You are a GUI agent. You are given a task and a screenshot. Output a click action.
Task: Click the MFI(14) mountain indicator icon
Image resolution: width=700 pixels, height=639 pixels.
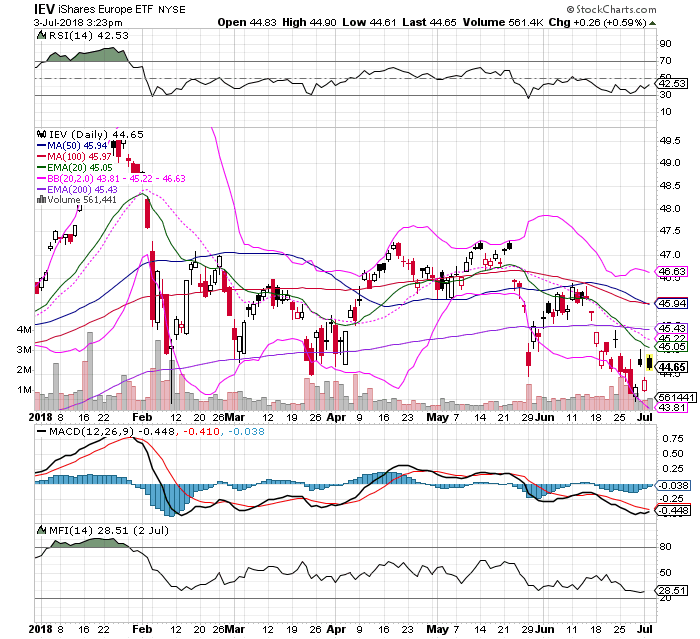click(41, 530)
